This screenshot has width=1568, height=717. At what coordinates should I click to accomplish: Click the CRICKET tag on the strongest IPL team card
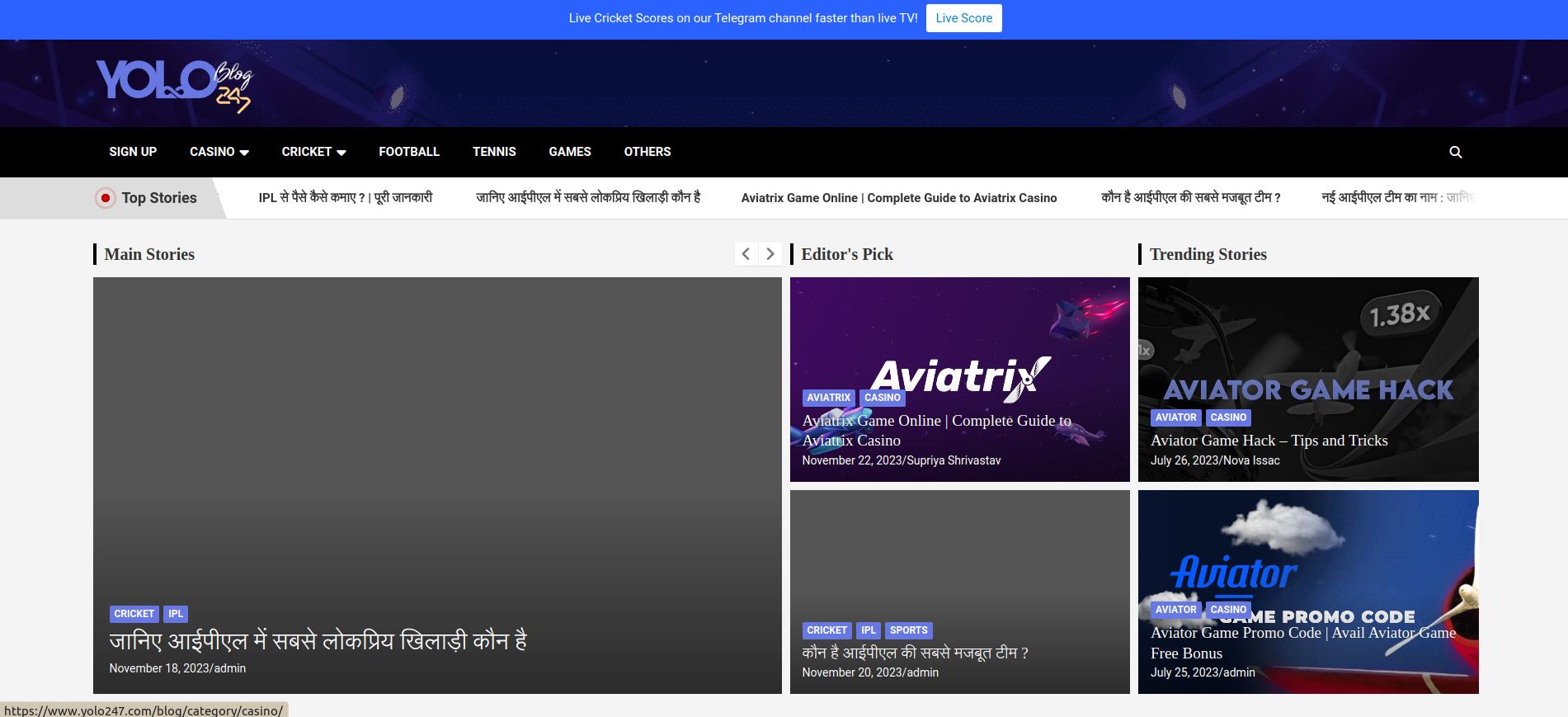click(826, 630)
